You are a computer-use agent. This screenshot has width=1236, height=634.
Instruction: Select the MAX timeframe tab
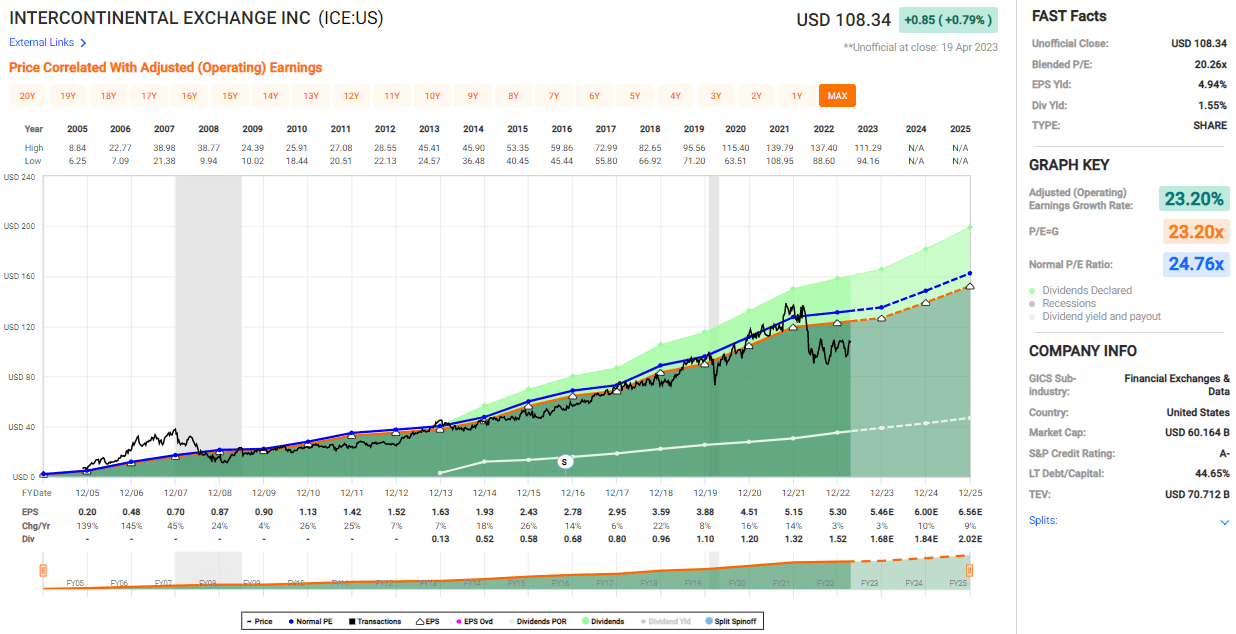point(837,95)
